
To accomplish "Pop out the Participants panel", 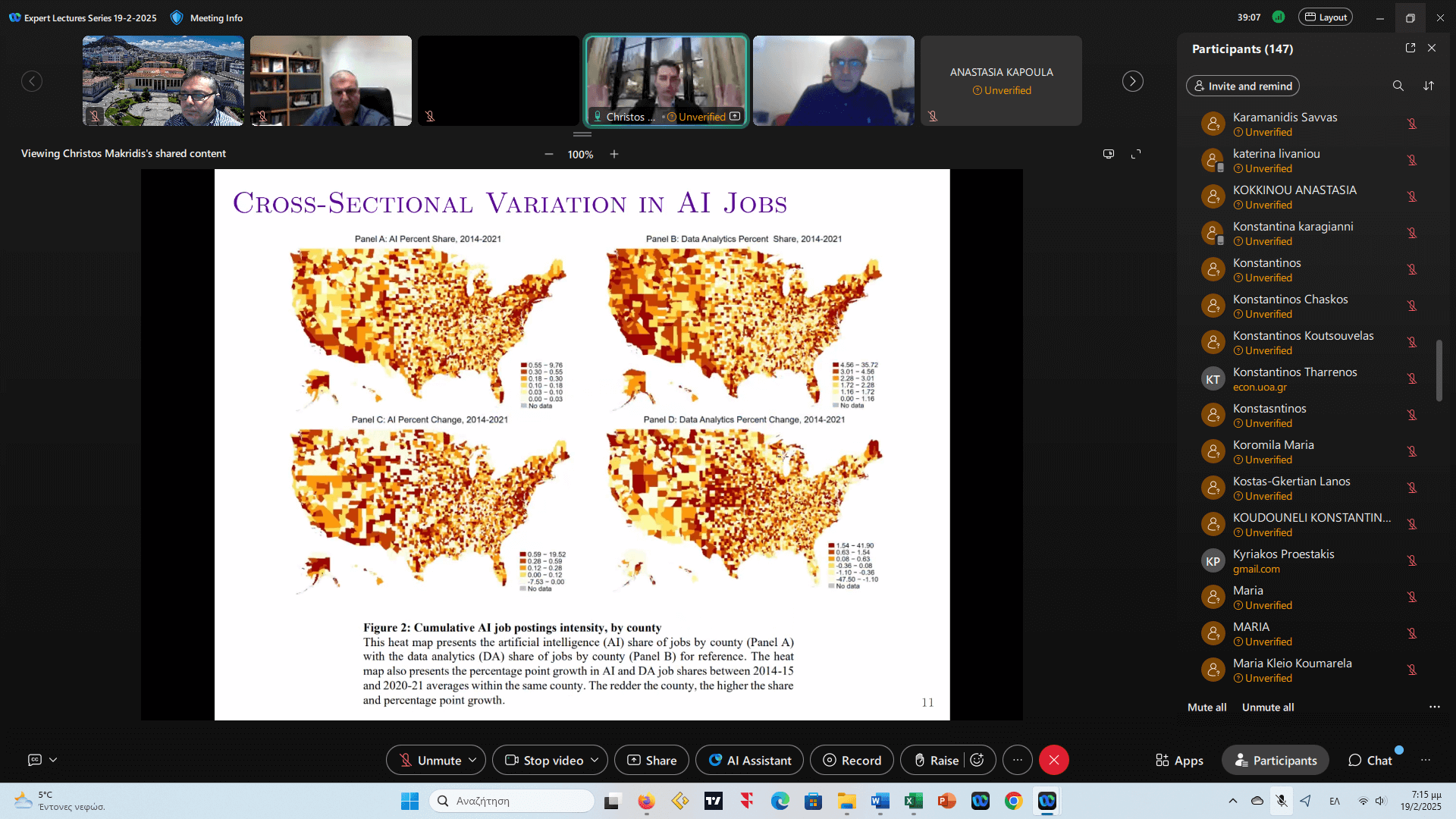I will pyautogui.click(x=1410, y=48).
